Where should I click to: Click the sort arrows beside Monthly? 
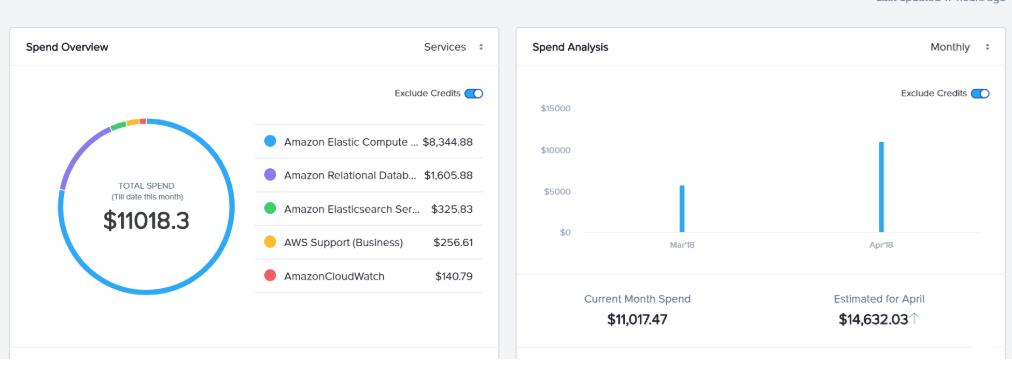pos(987,47)
